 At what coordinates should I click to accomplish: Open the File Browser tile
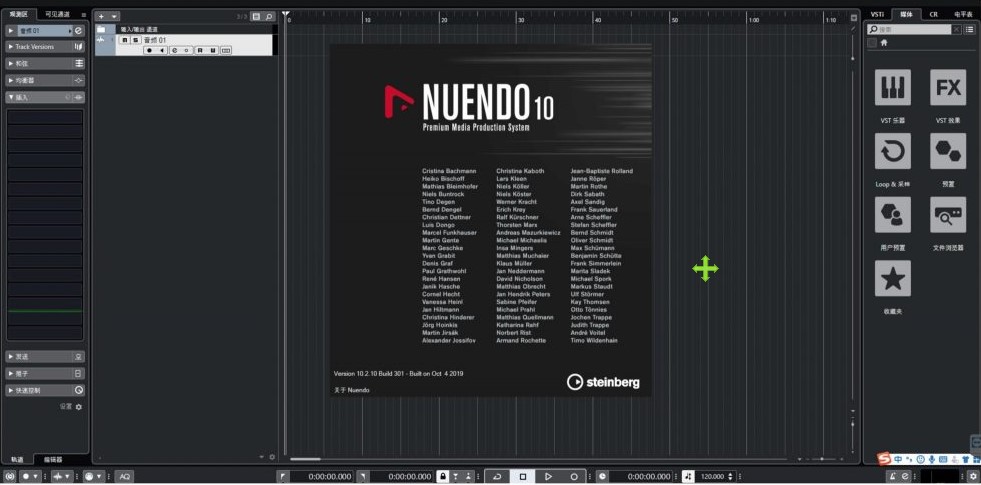tap(948, 215)
